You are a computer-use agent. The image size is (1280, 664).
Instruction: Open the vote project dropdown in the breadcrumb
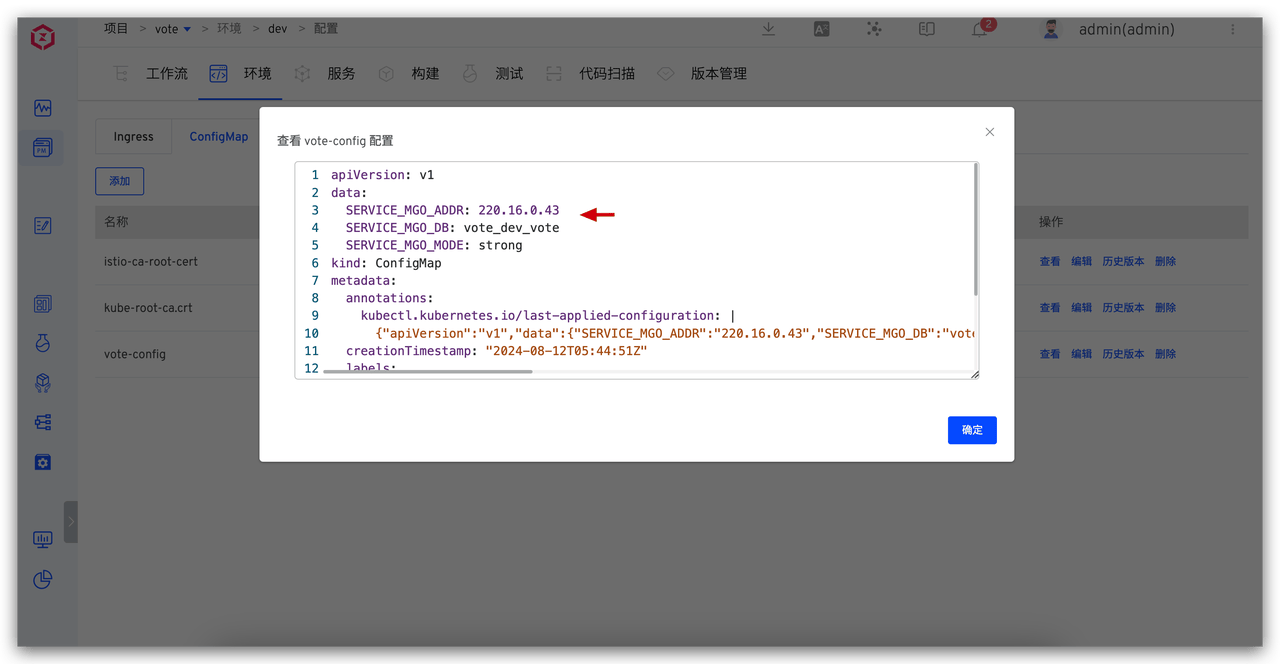171,28
